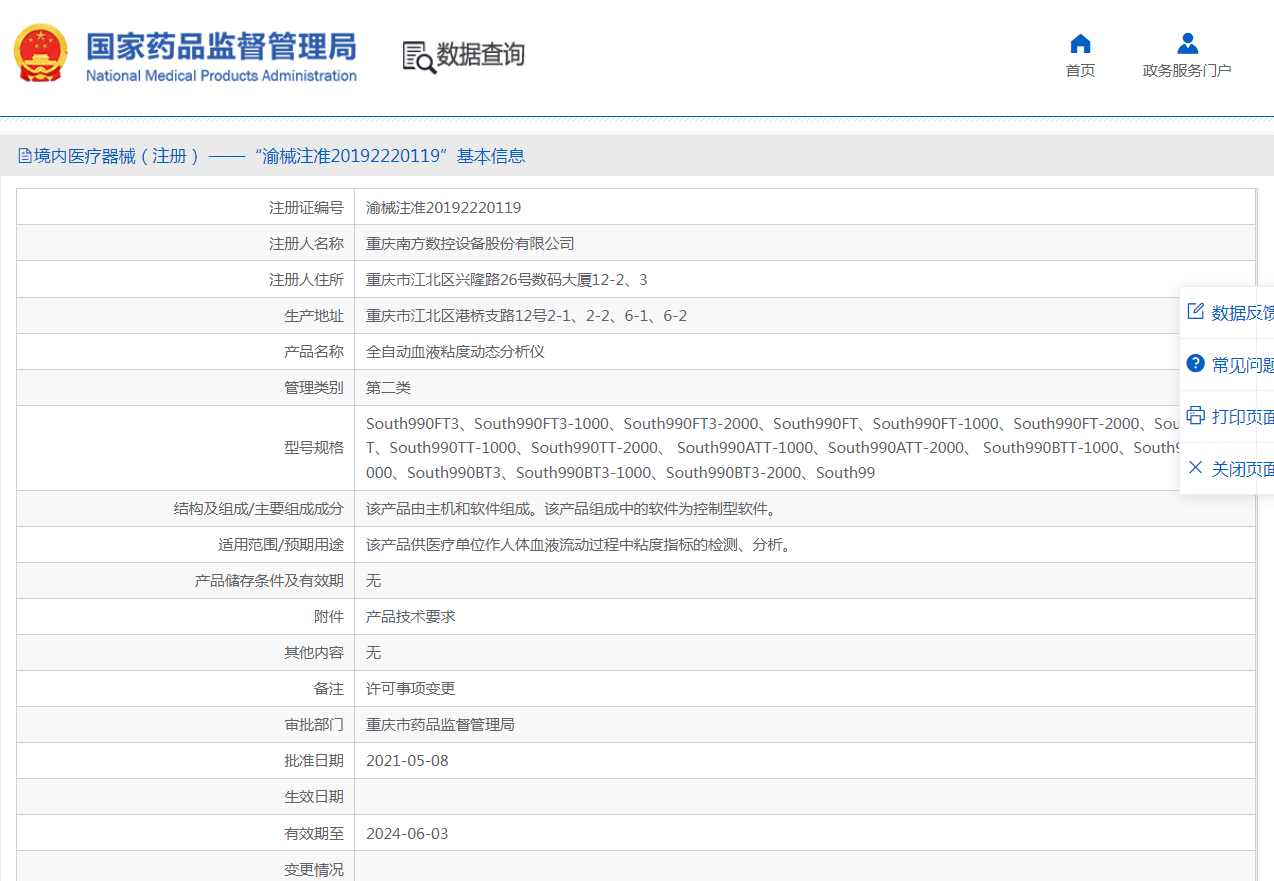This screenshot has height=881, width=1274.
Task: Click the 产品技术要求 attachment value
Action: (x=411, y=617)
